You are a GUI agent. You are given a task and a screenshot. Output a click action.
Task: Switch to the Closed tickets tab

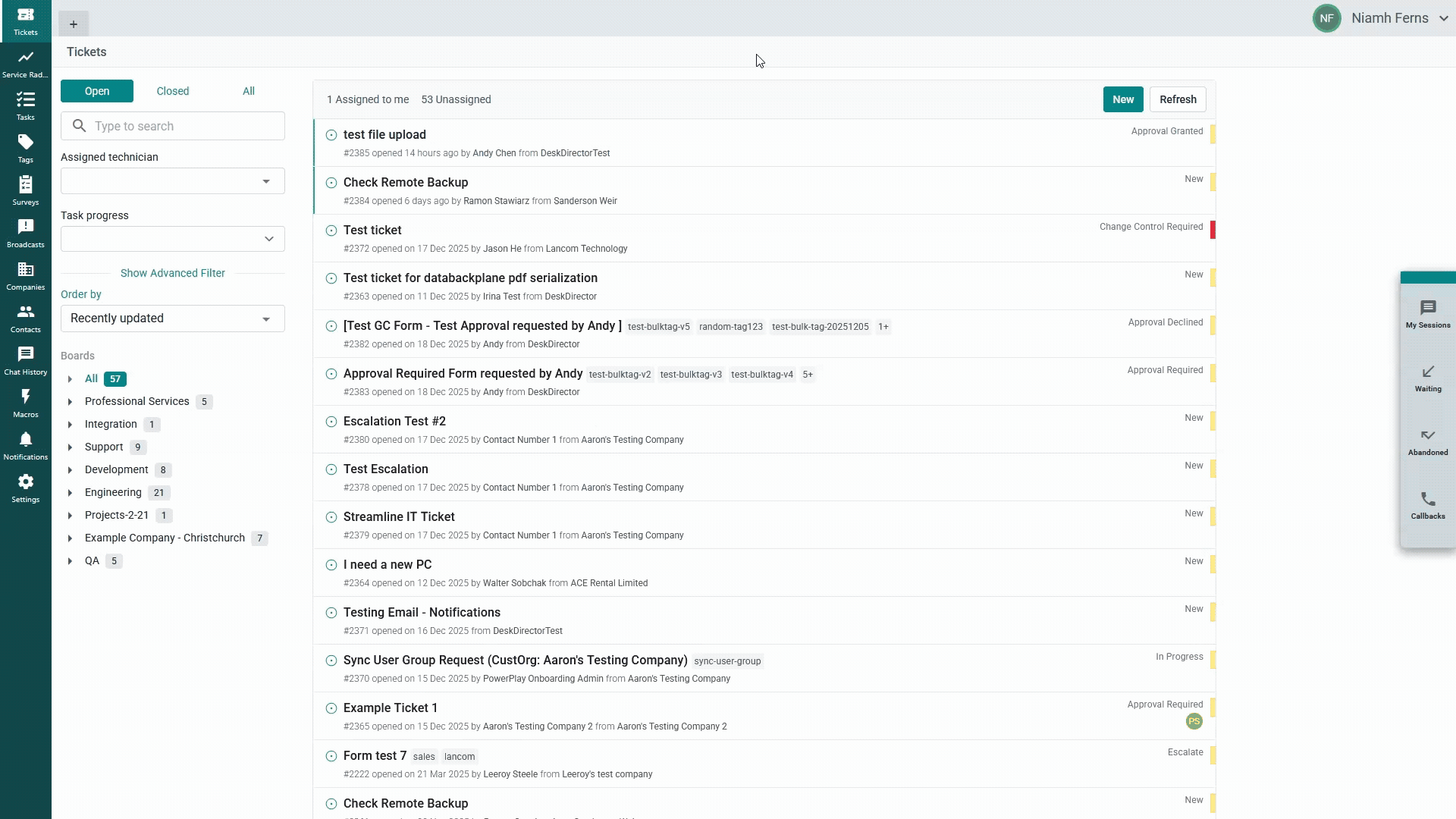pos(173,91)
